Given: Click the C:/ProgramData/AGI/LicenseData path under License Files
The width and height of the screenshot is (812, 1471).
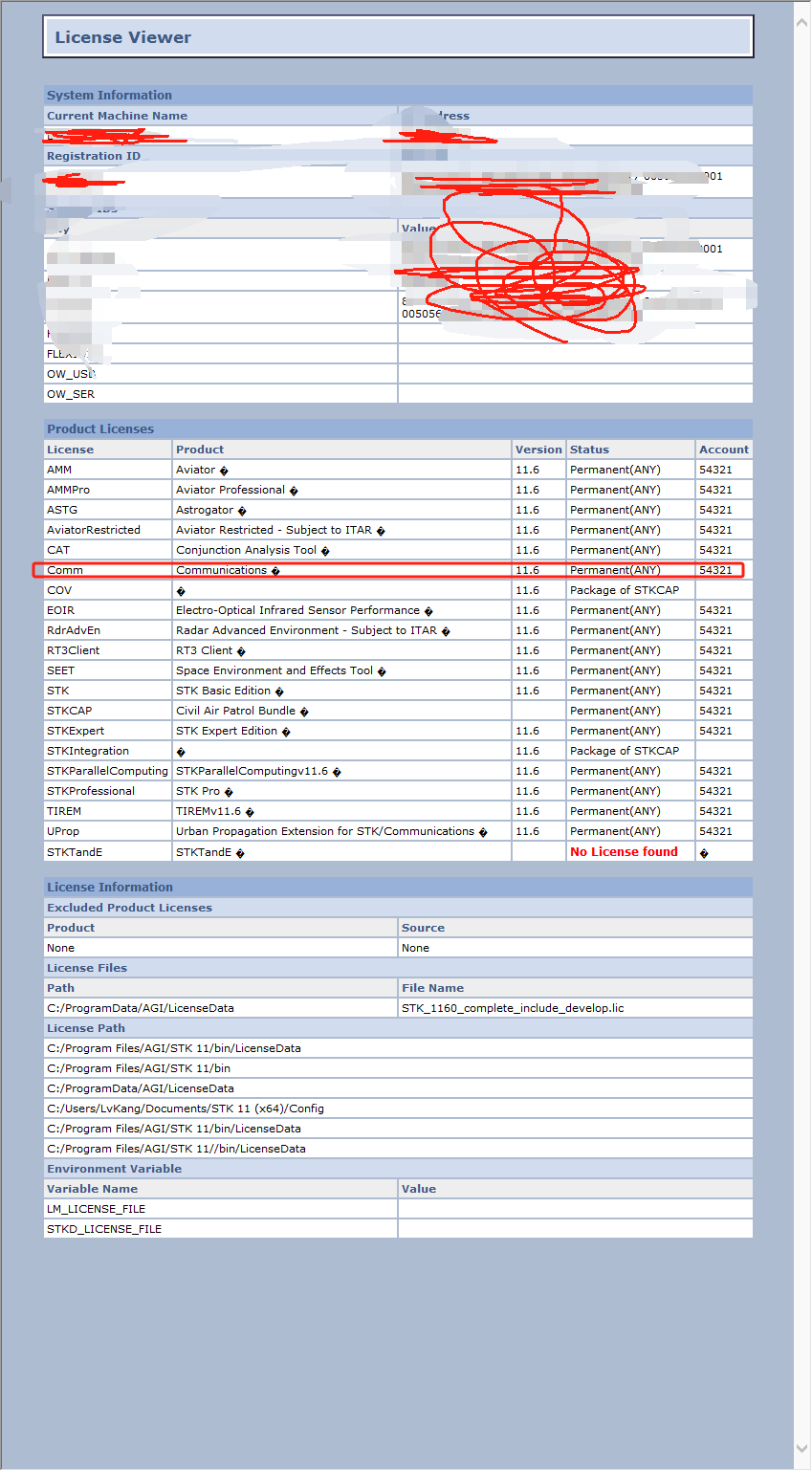Looking at the screenshot, I should pos(141,1008).
